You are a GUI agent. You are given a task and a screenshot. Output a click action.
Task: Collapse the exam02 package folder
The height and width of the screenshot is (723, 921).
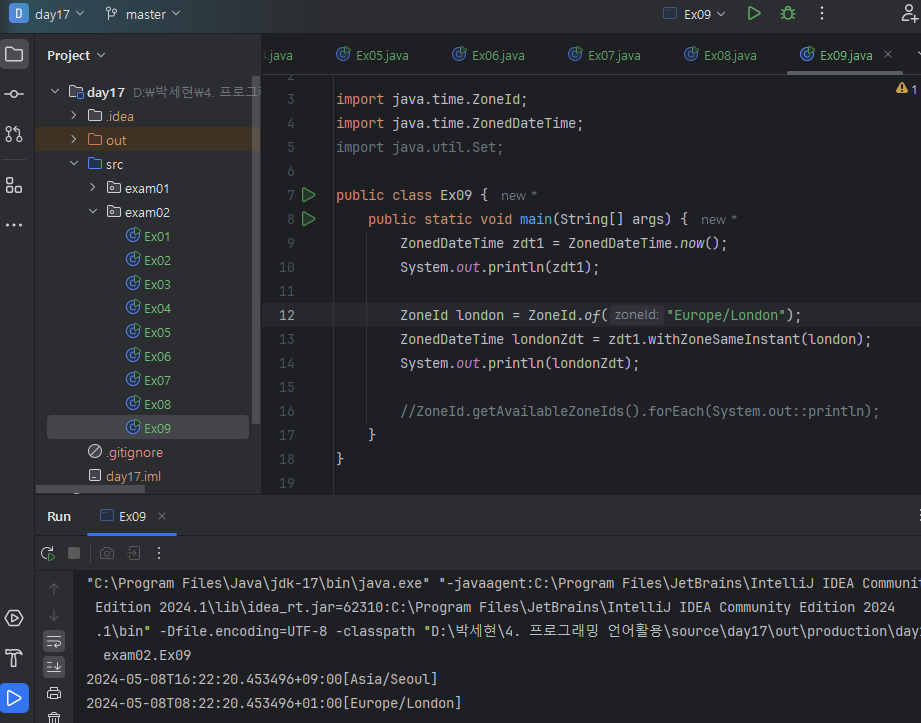coord(93,212)
